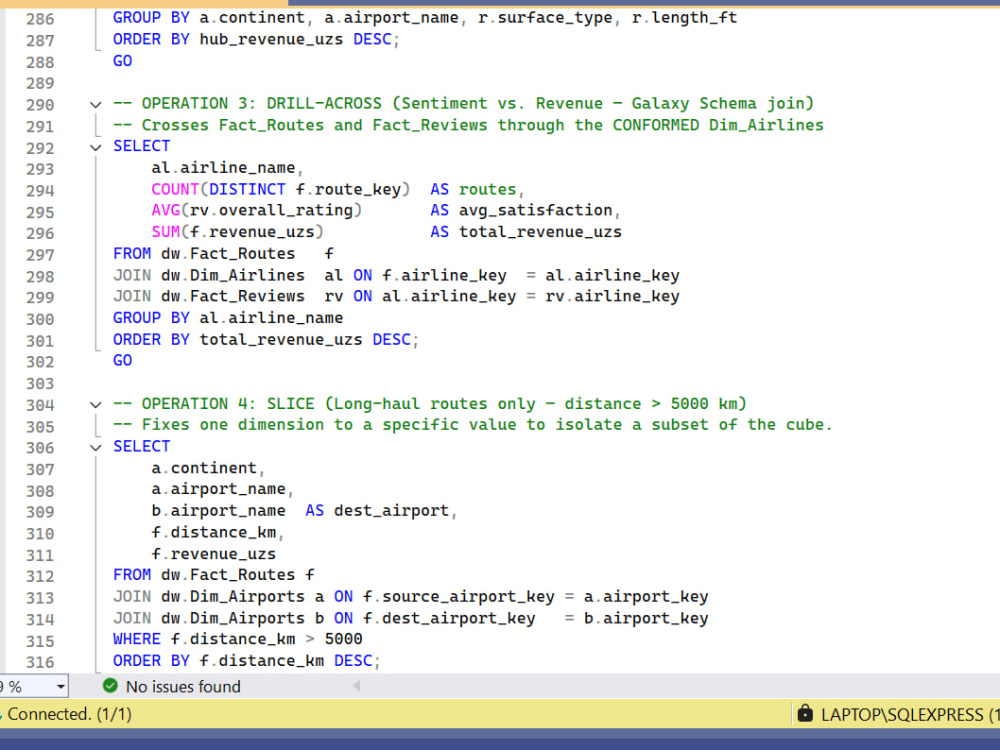Click 'f.revenue_uzs' on line 311
1000x750 pixels.
214,554
